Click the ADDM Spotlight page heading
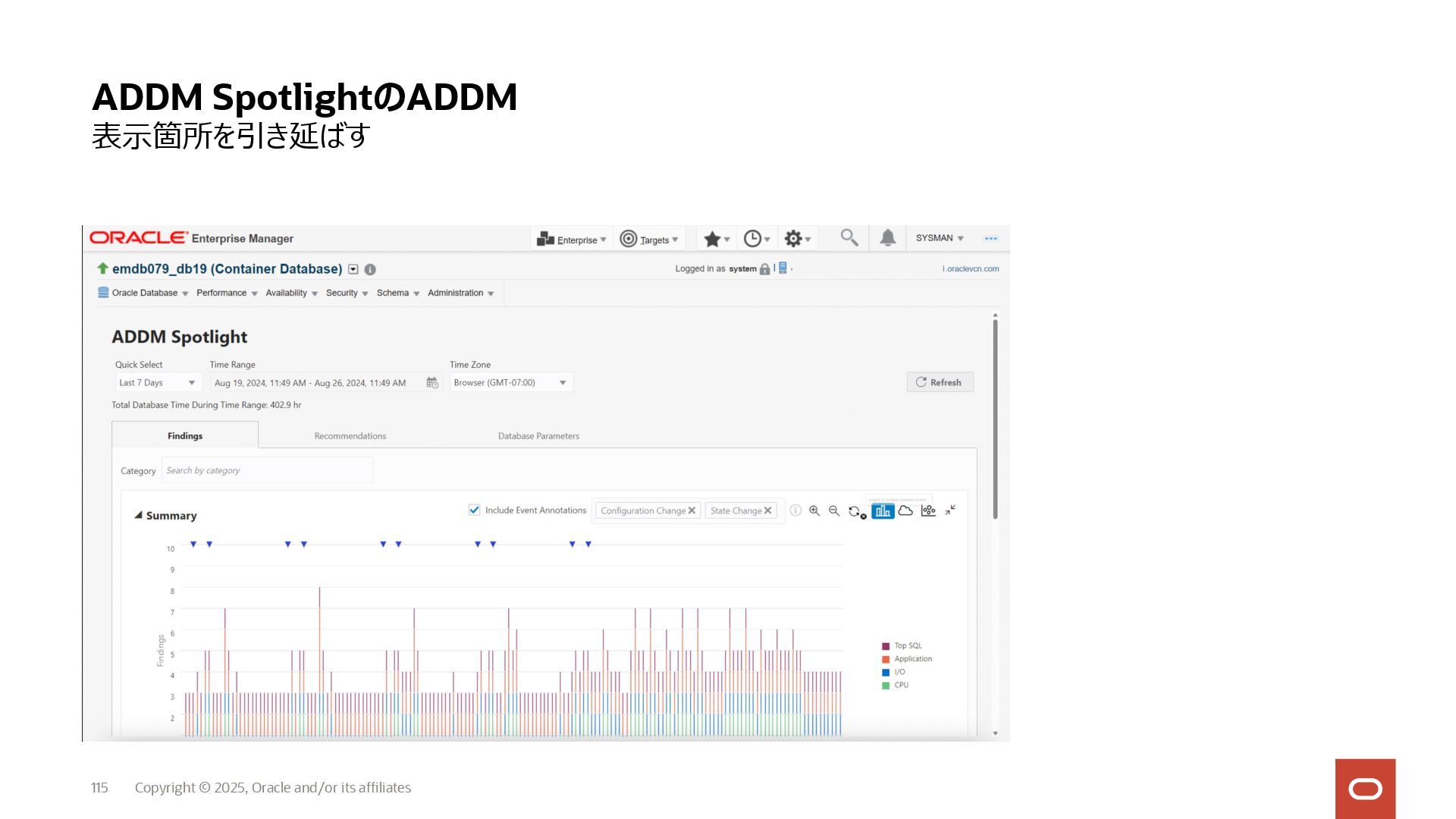Screen dimensions: 1456x819 pyautogui.click(x=180, y=337)
